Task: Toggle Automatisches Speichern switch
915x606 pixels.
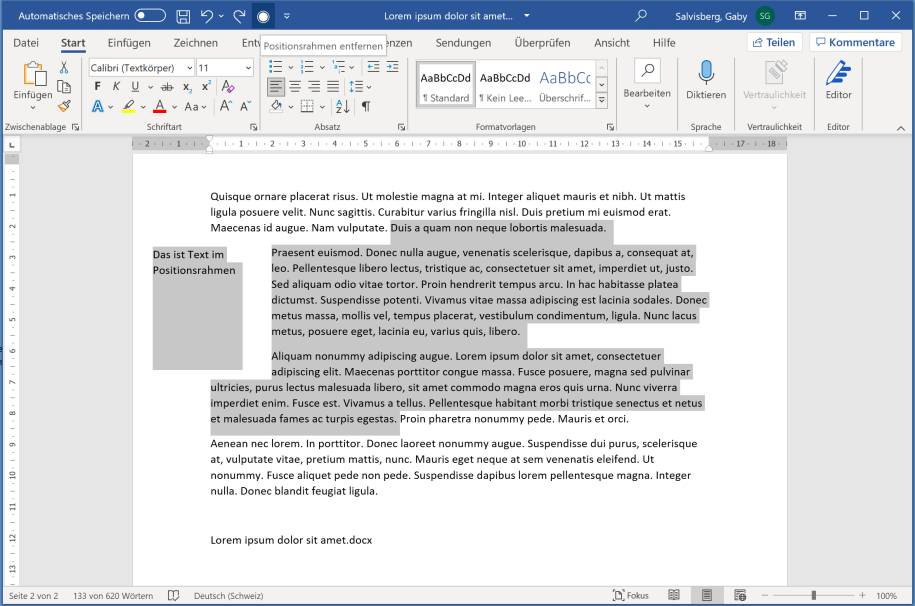Action: click(150, 16)
